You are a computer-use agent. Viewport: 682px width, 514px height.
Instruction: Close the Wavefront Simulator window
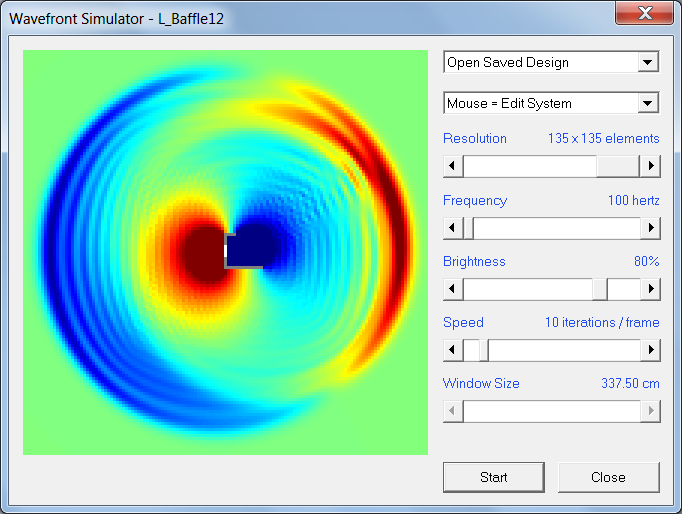645,13
